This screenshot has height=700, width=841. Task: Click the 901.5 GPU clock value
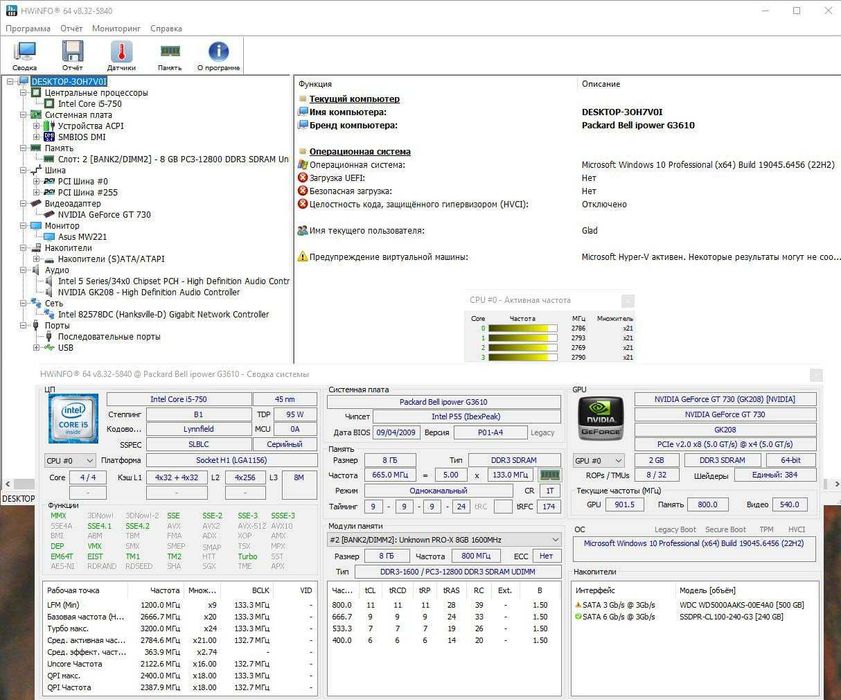pos(624,504)
